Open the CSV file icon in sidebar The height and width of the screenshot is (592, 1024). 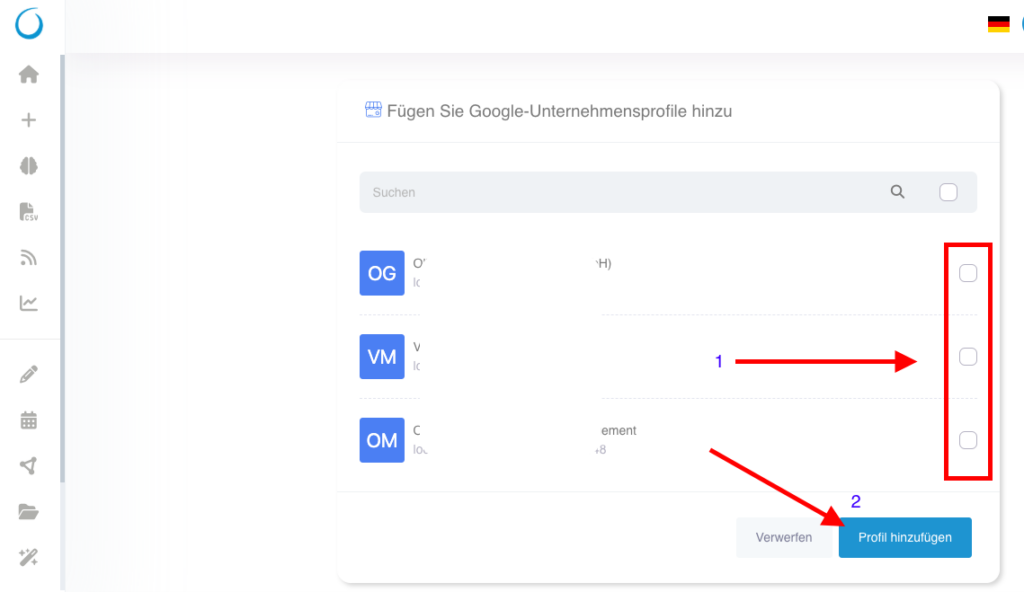pos(29,212)
